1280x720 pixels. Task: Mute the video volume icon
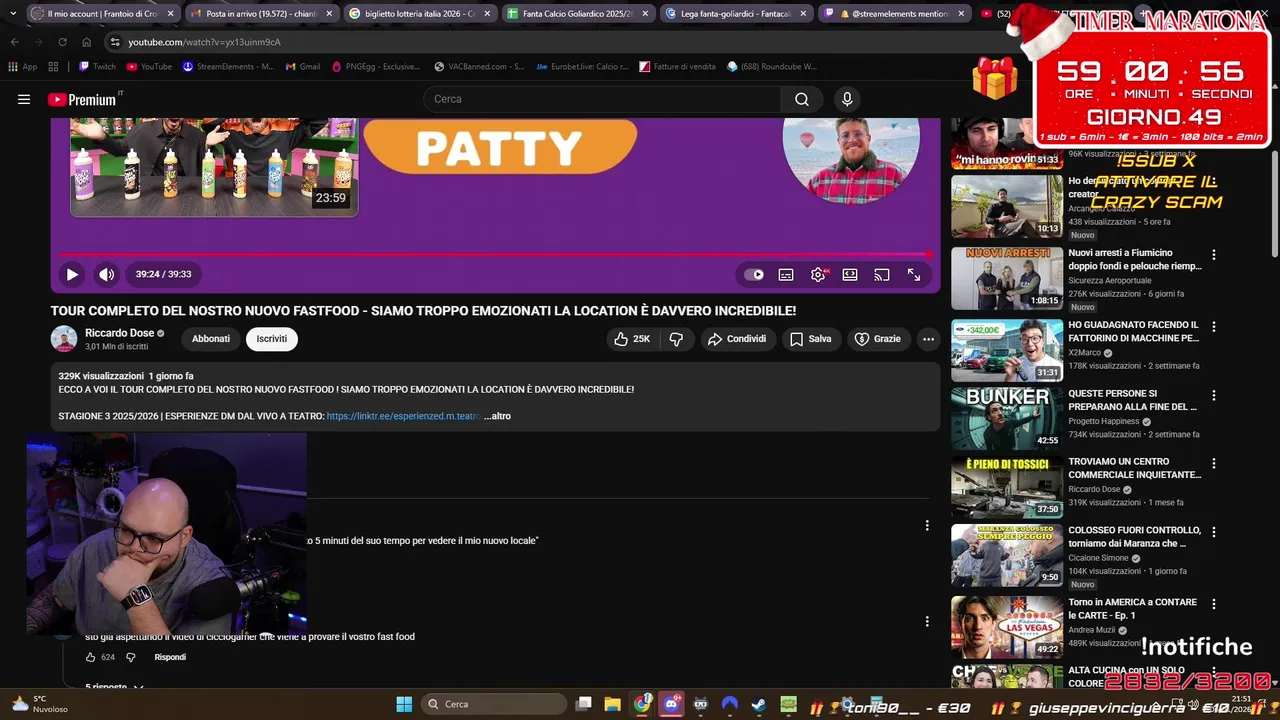pos(106,274)
